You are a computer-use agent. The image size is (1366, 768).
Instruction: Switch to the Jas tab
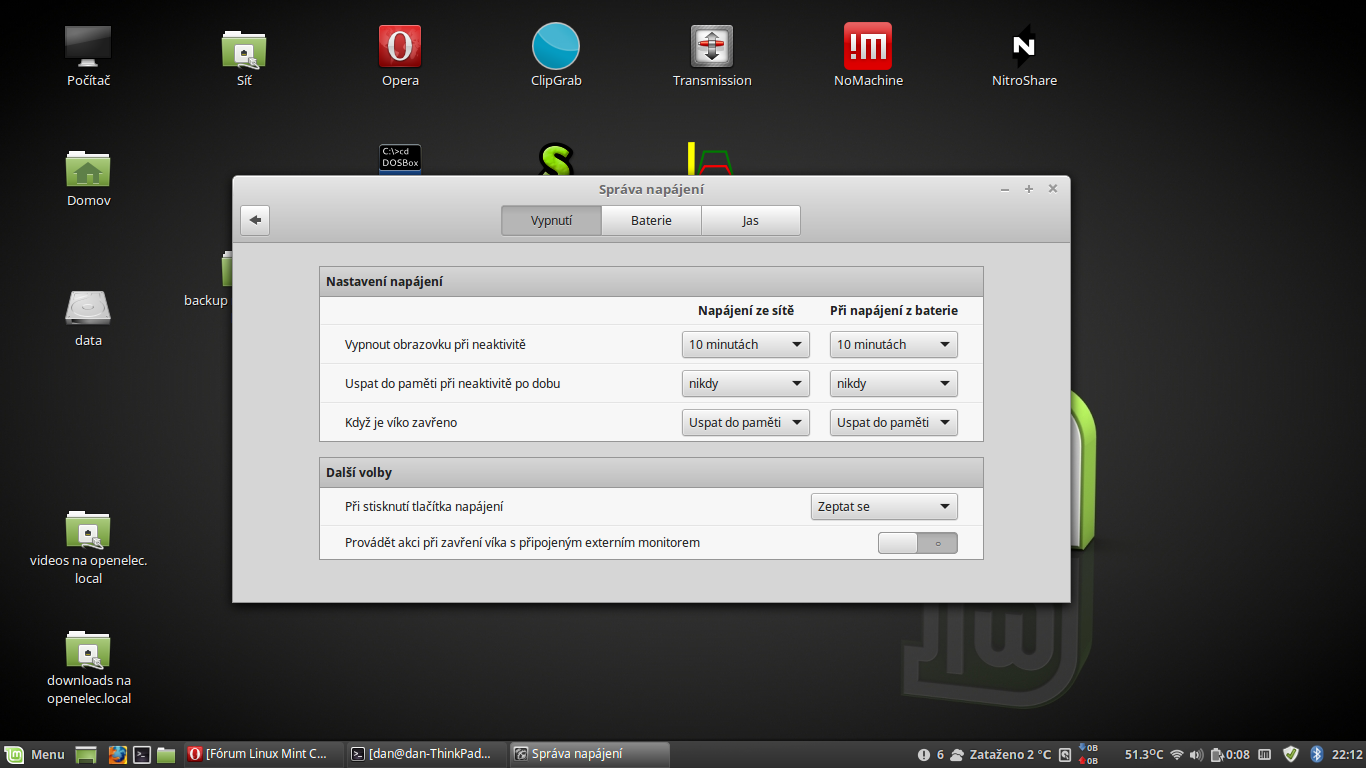point(750,221)
